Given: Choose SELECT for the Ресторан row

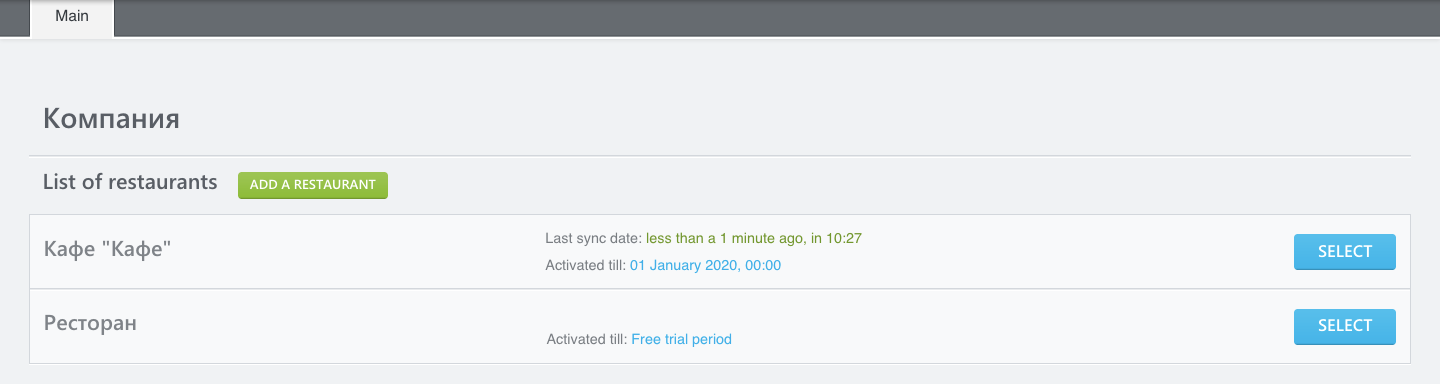Looking at the screenshot, I should [1345, 326].
